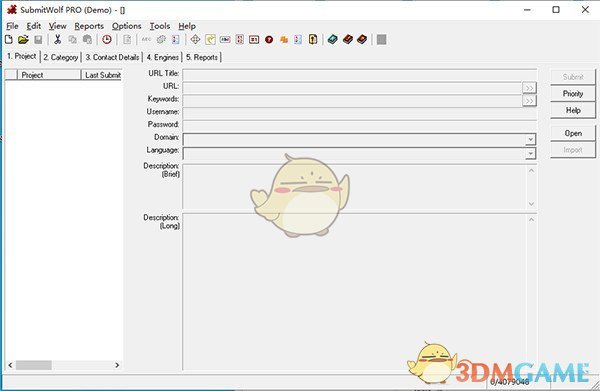Click the yellow document with key icon
600x391 pixels.
pos(313,39)
